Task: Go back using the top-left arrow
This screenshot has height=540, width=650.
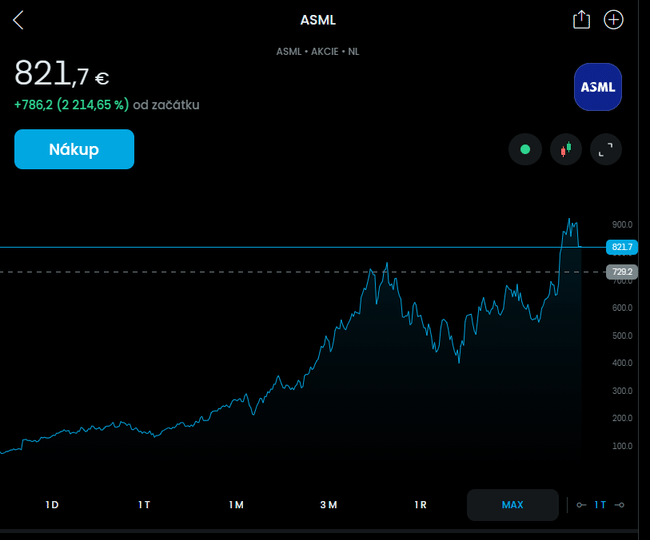Action: [x=19, y=20]
